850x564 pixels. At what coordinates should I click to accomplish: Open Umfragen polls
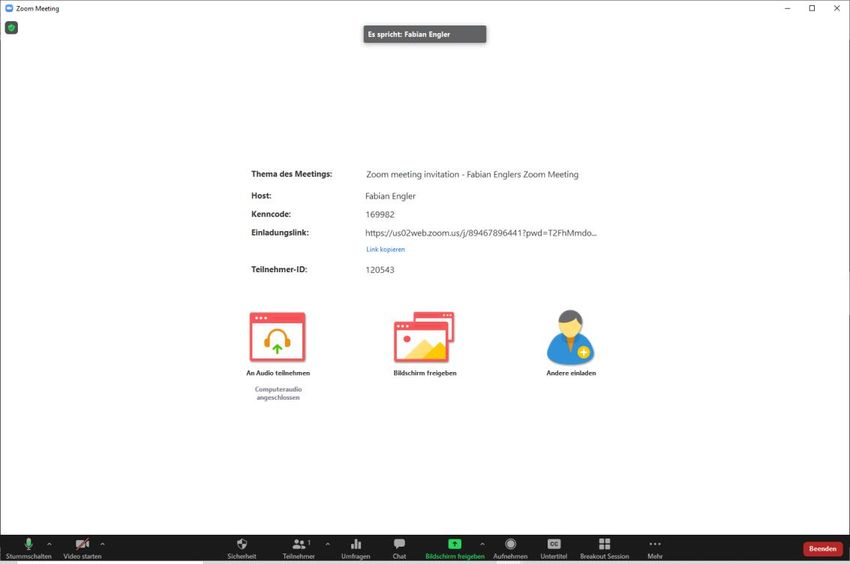[x=356, y=548]
